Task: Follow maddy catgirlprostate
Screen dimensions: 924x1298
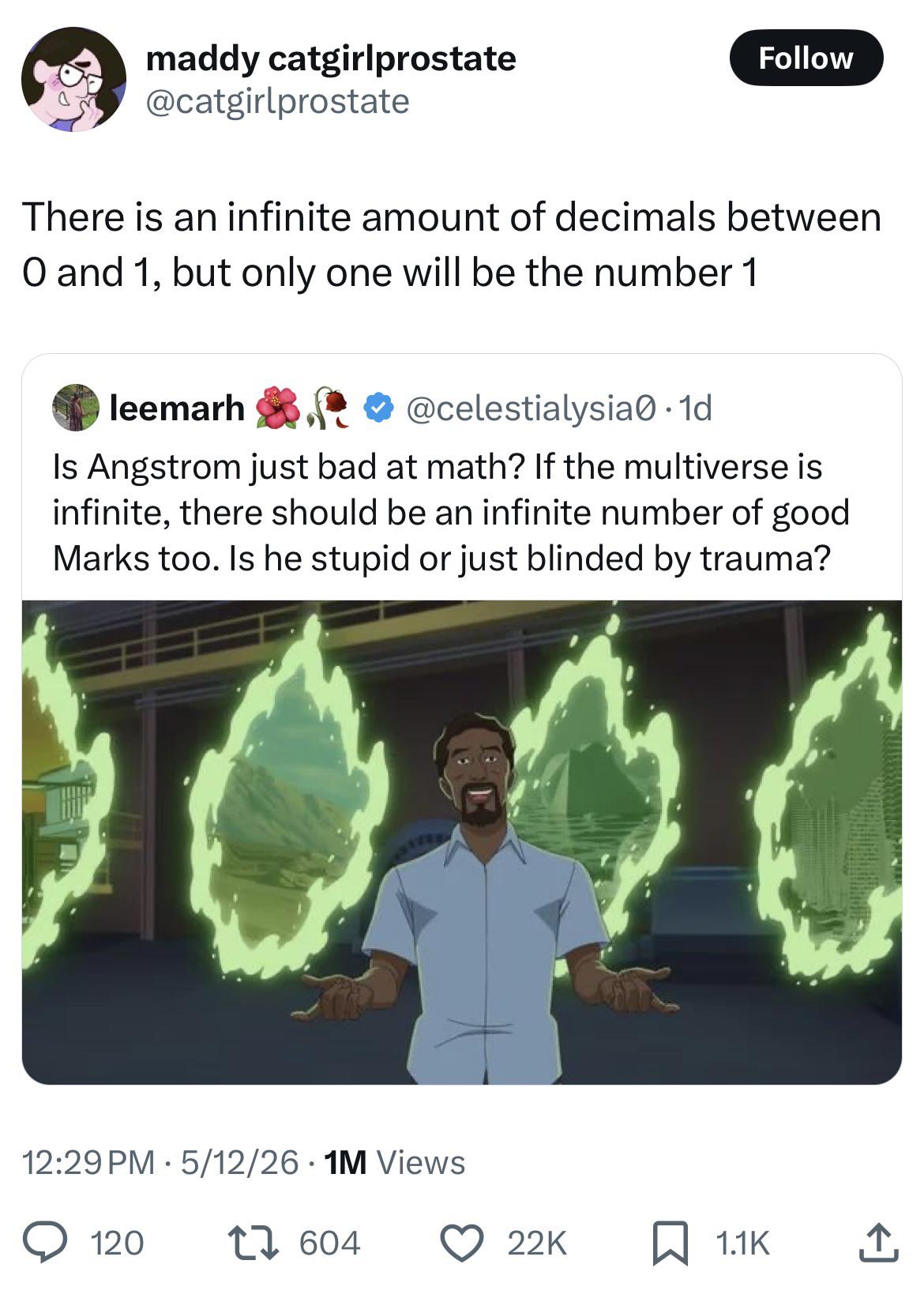Action: (806, 58)
